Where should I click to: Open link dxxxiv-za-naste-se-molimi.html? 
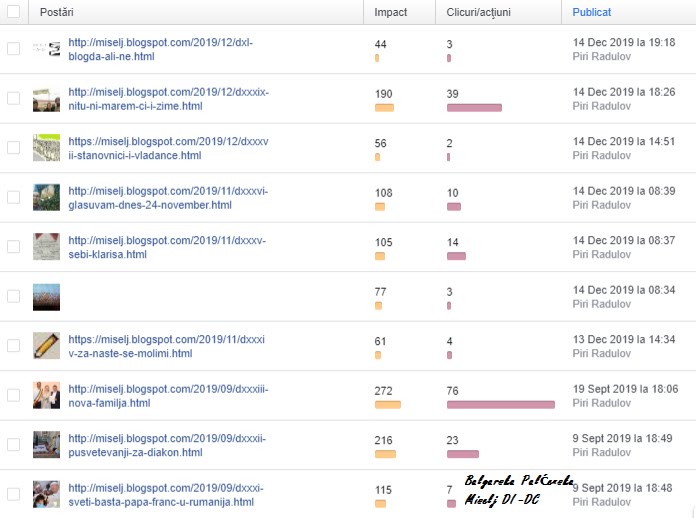pyautogui.click(x=166, y=346)
